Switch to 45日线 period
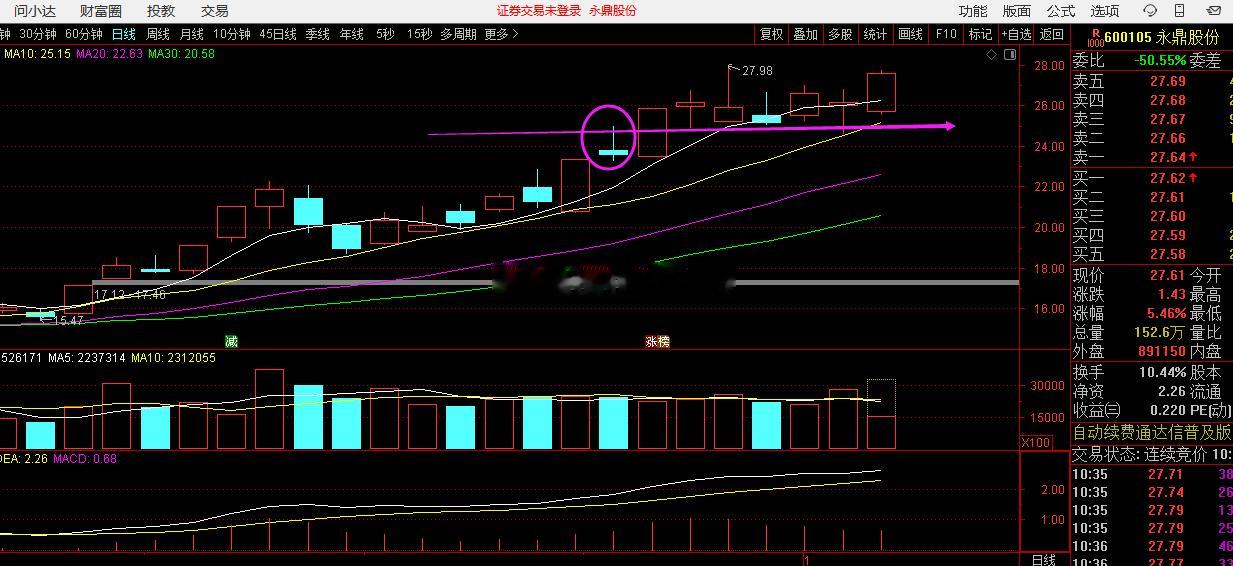Image resolution: width=1233 pixels, height=566 pixels. (278, 34)
